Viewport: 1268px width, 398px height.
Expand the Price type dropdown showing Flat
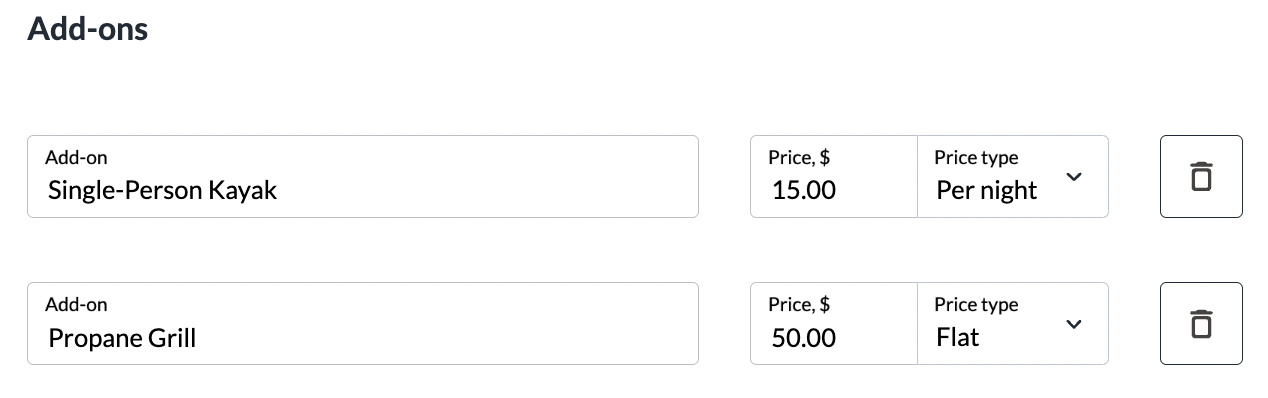(x=1013, y=324)
